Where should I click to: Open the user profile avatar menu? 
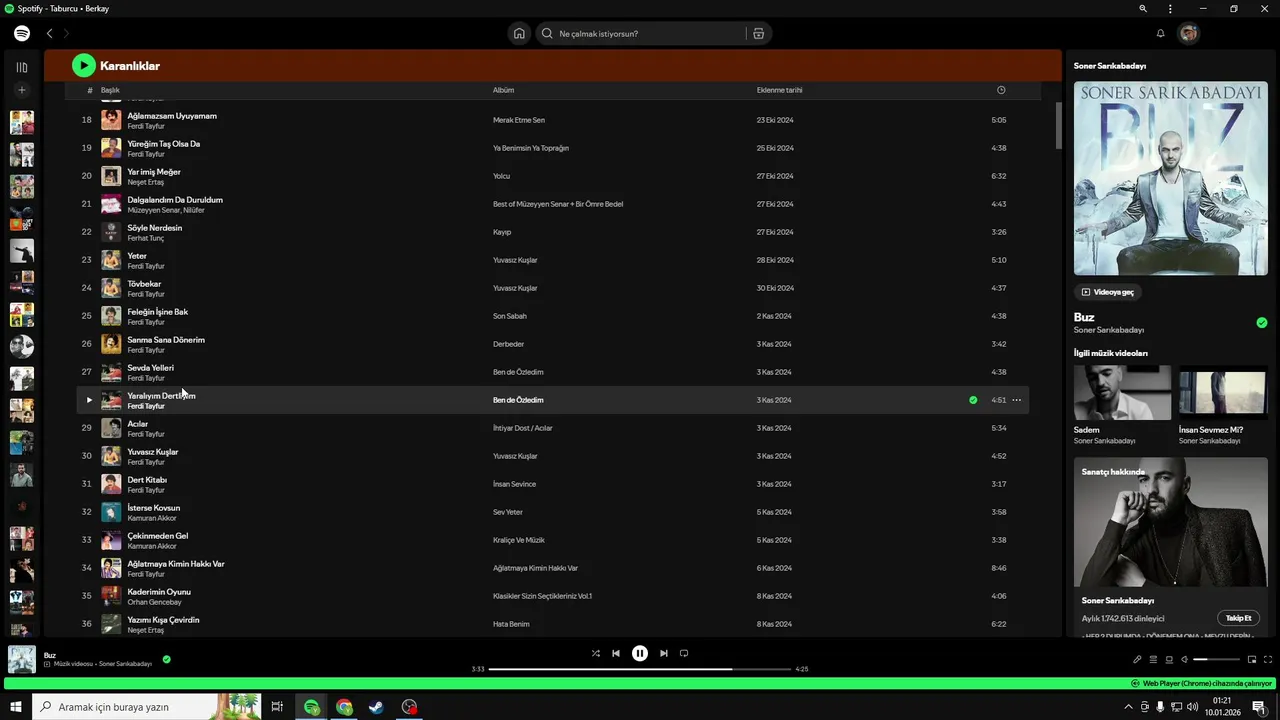click(1188, 33)
